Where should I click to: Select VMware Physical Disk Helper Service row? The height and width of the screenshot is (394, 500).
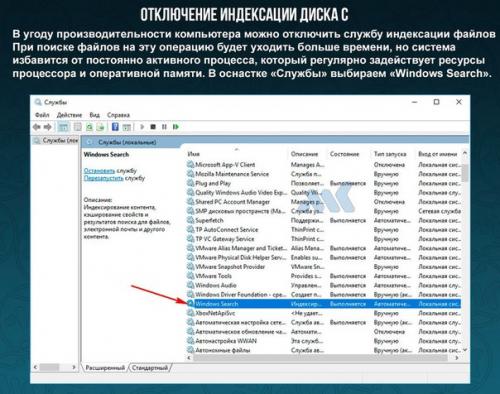[323, 257]
